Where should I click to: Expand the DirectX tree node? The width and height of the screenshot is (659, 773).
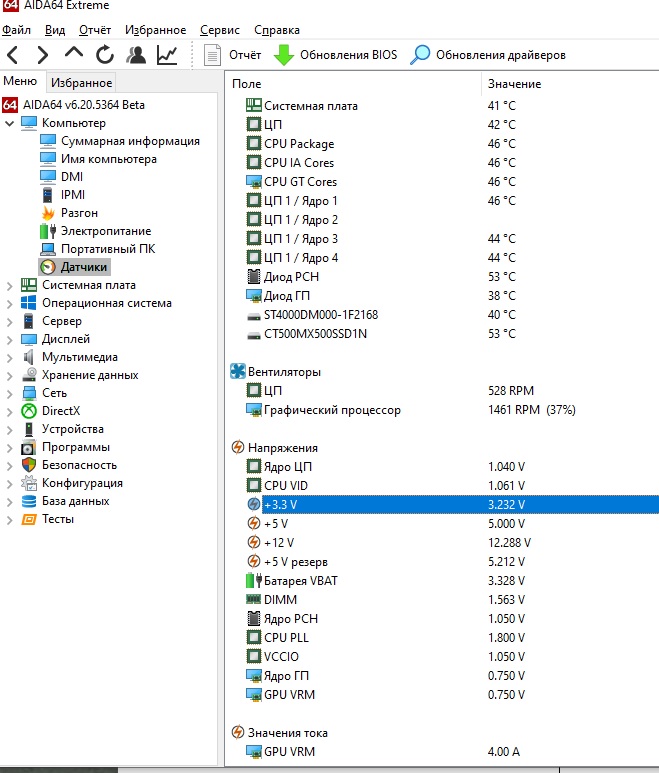9,412
